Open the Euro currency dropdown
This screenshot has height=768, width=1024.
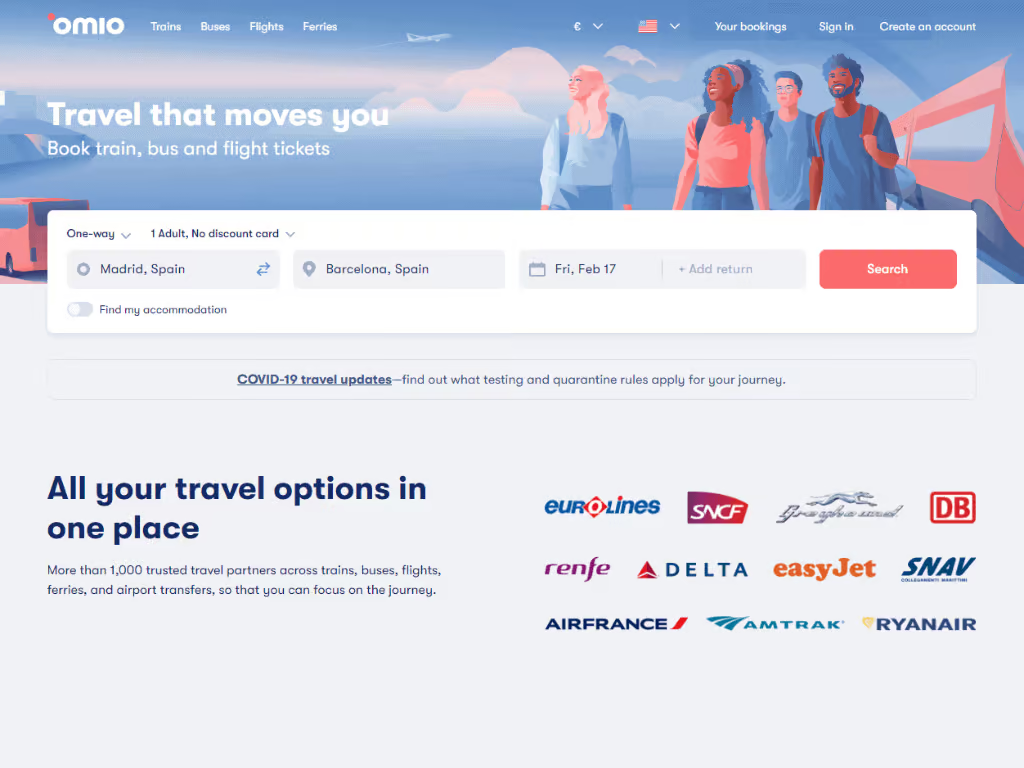[588, 27]
